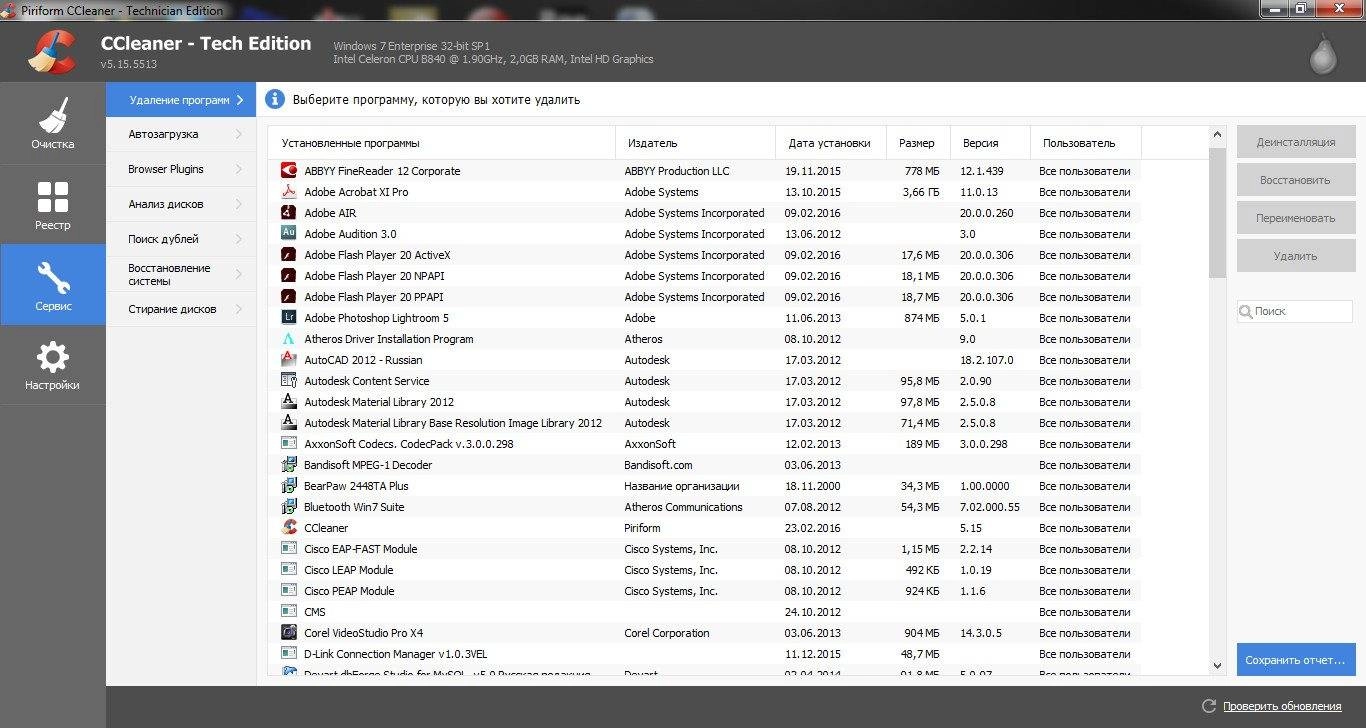Click the Adobe Flash Player 20 NPAPI icon
1366x728 pixels.
click(289, 275)
